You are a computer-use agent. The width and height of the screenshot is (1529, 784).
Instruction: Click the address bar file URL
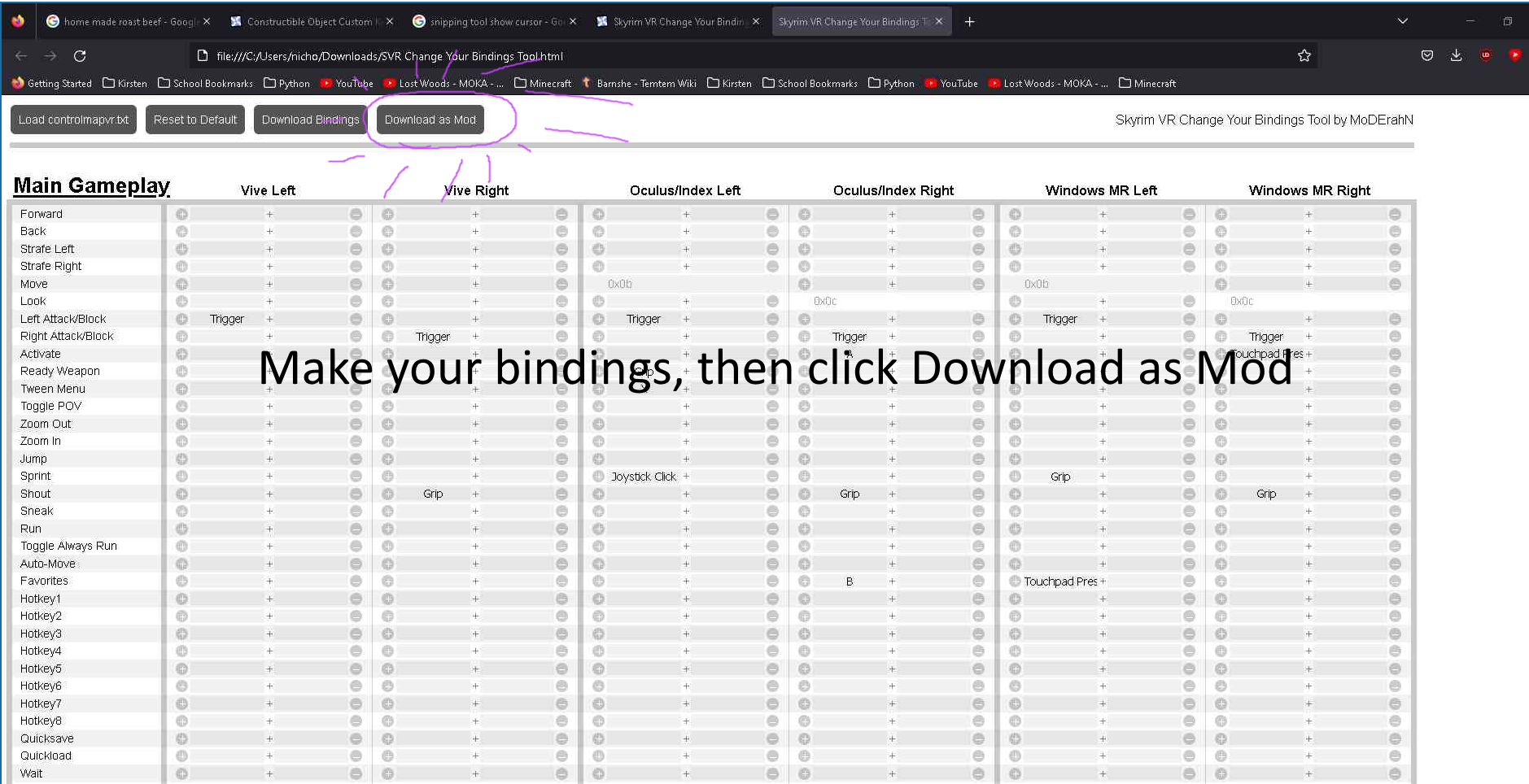pos(390,56)
